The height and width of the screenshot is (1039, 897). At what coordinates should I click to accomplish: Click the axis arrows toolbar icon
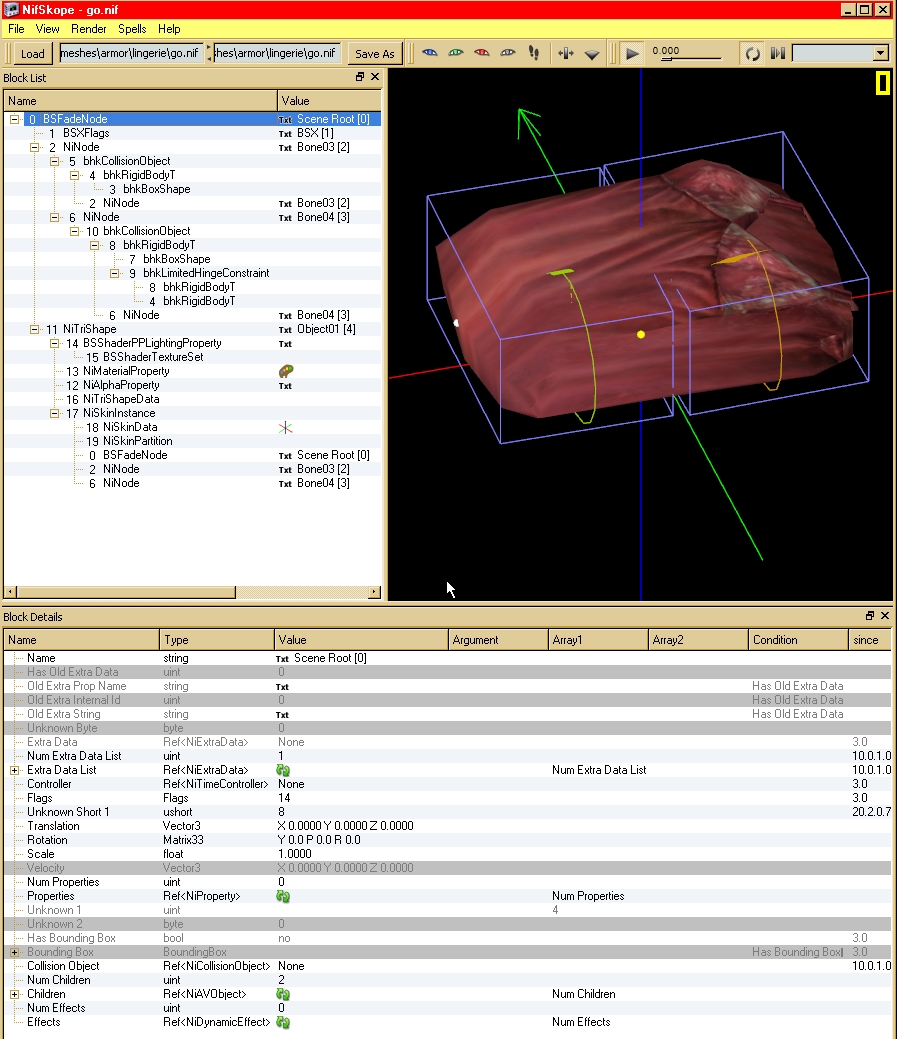[565, 54]
